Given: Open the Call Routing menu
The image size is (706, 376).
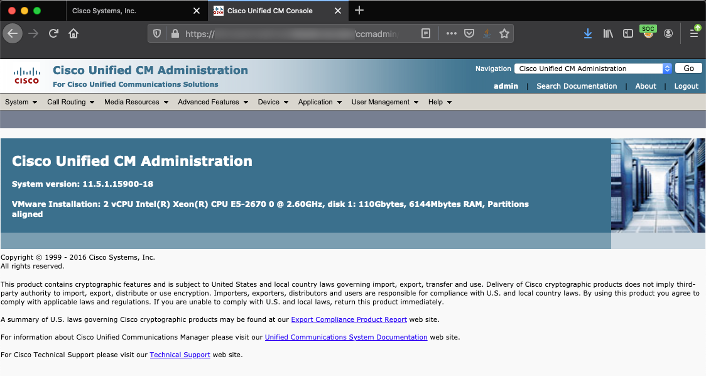Looking at the screenshot, I should [71, 102].
